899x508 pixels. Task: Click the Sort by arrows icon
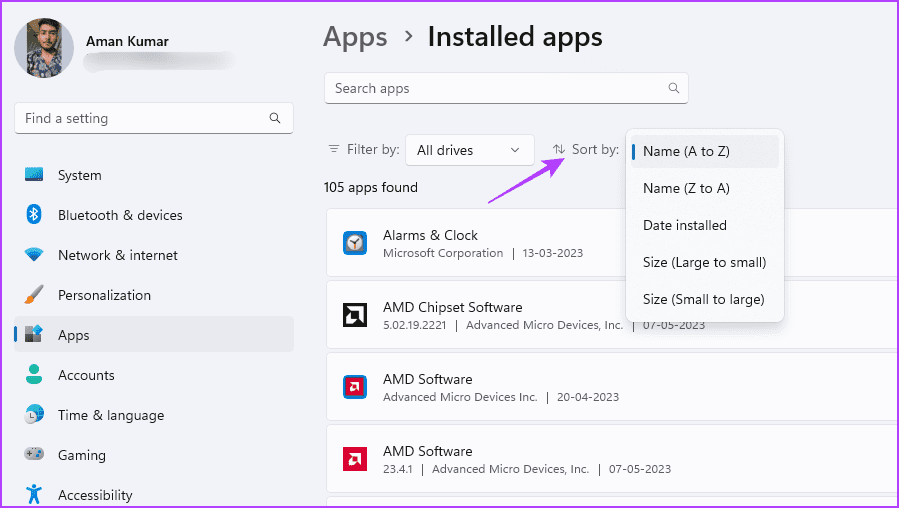[559, 150]
